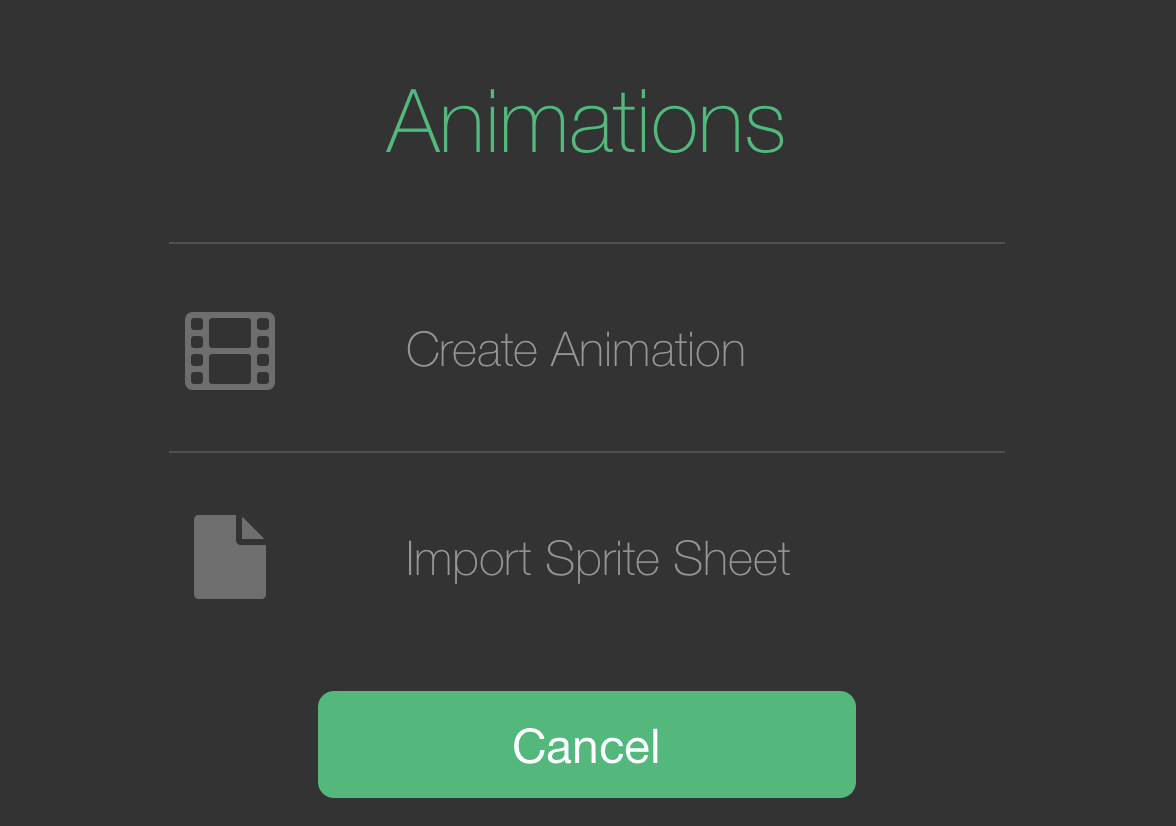The image size is (1176, 826).
Task: Click the Animations heading
Action: click(x=586, y=121)
